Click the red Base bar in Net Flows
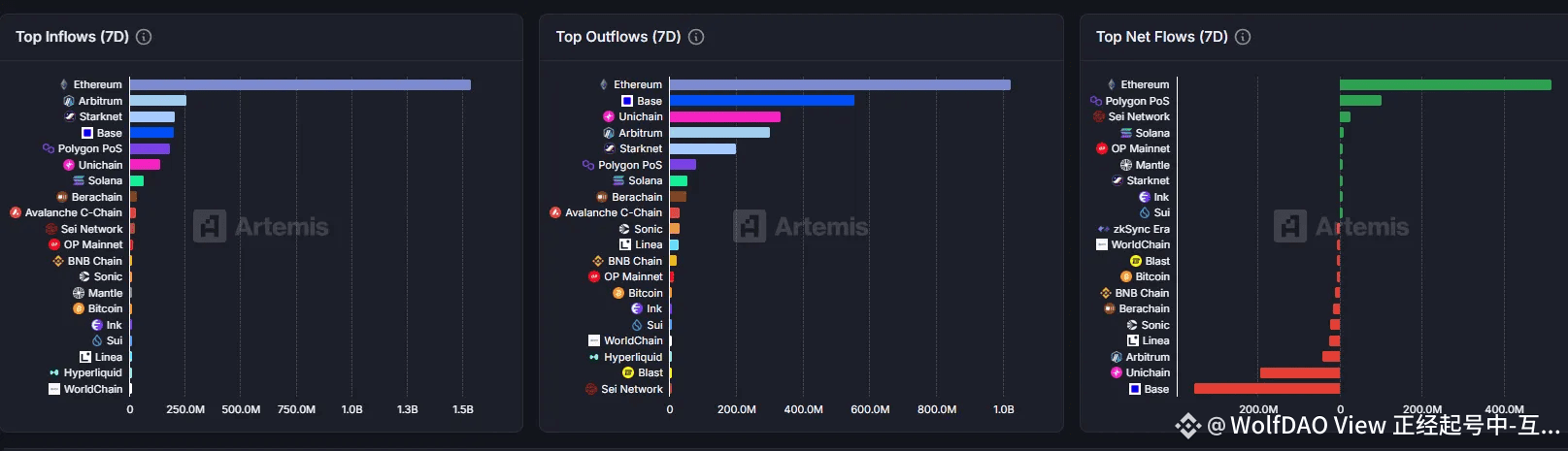Viewport: 1568px width, 451px height. (x=1267, y=389)
